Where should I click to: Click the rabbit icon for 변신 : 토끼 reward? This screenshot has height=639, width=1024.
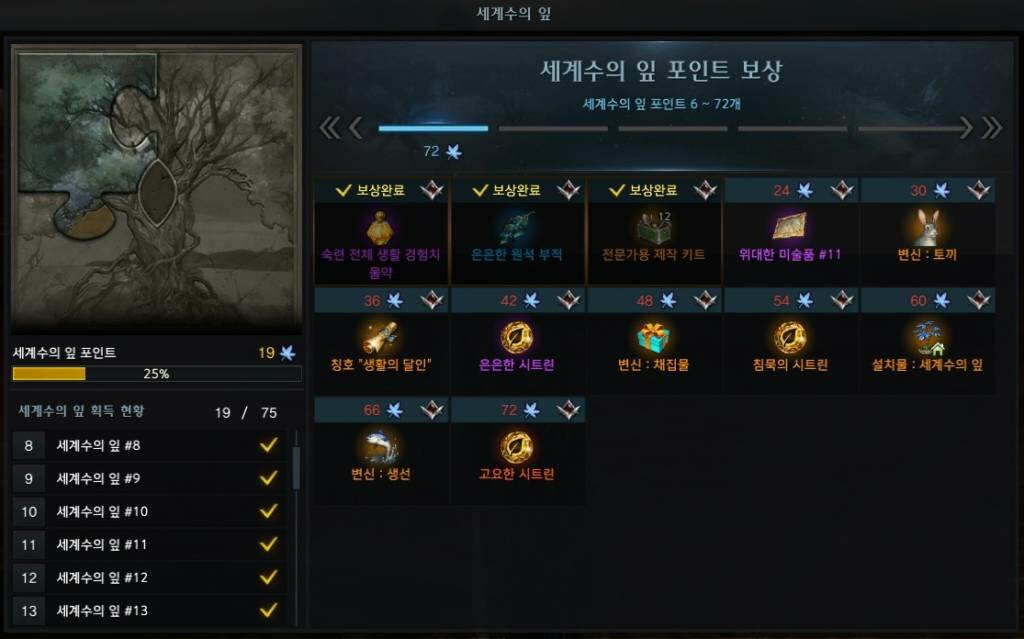[x=927, y=227]
